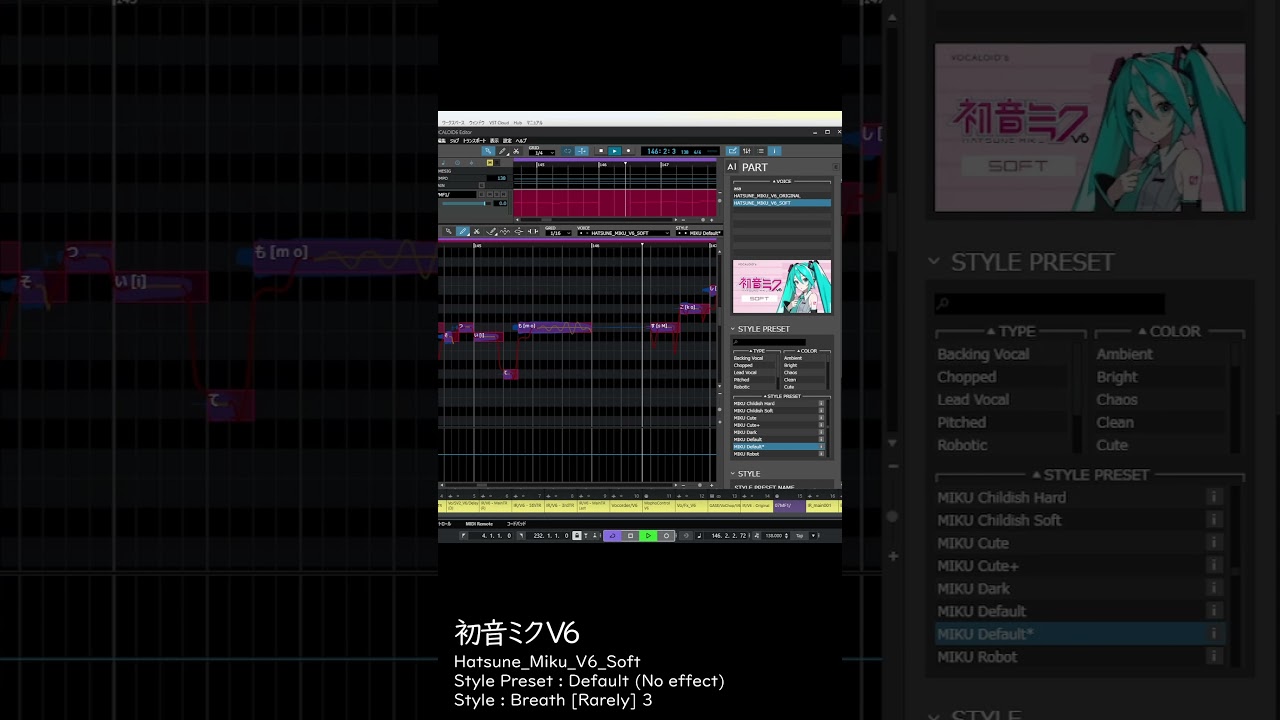Open the 設定 menu
The image size is (1280, 720).
[x=507, y=141]
